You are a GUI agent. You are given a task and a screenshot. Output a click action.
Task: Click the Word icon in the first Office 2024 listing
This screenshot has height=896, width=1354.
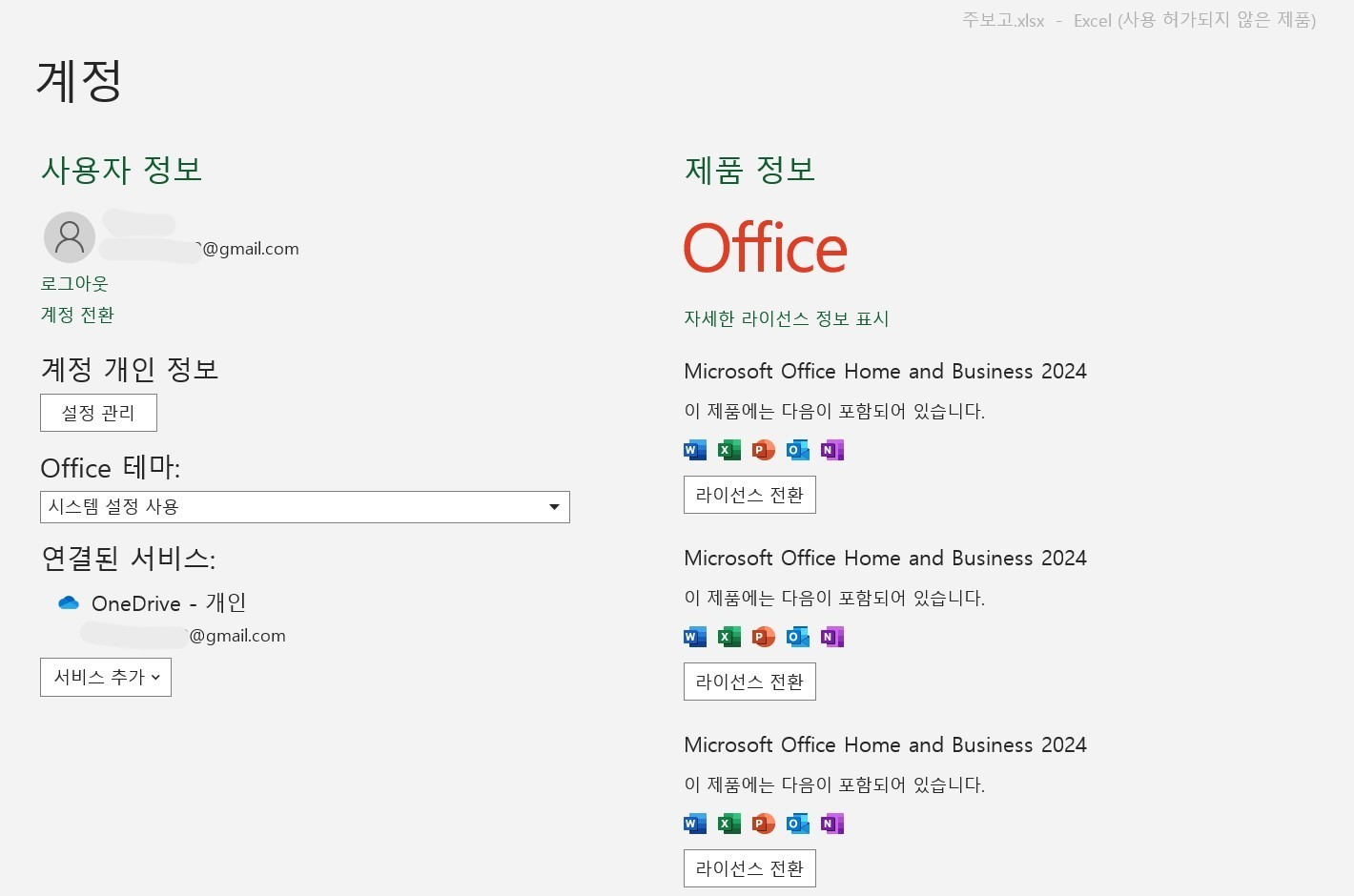[695, 450]
